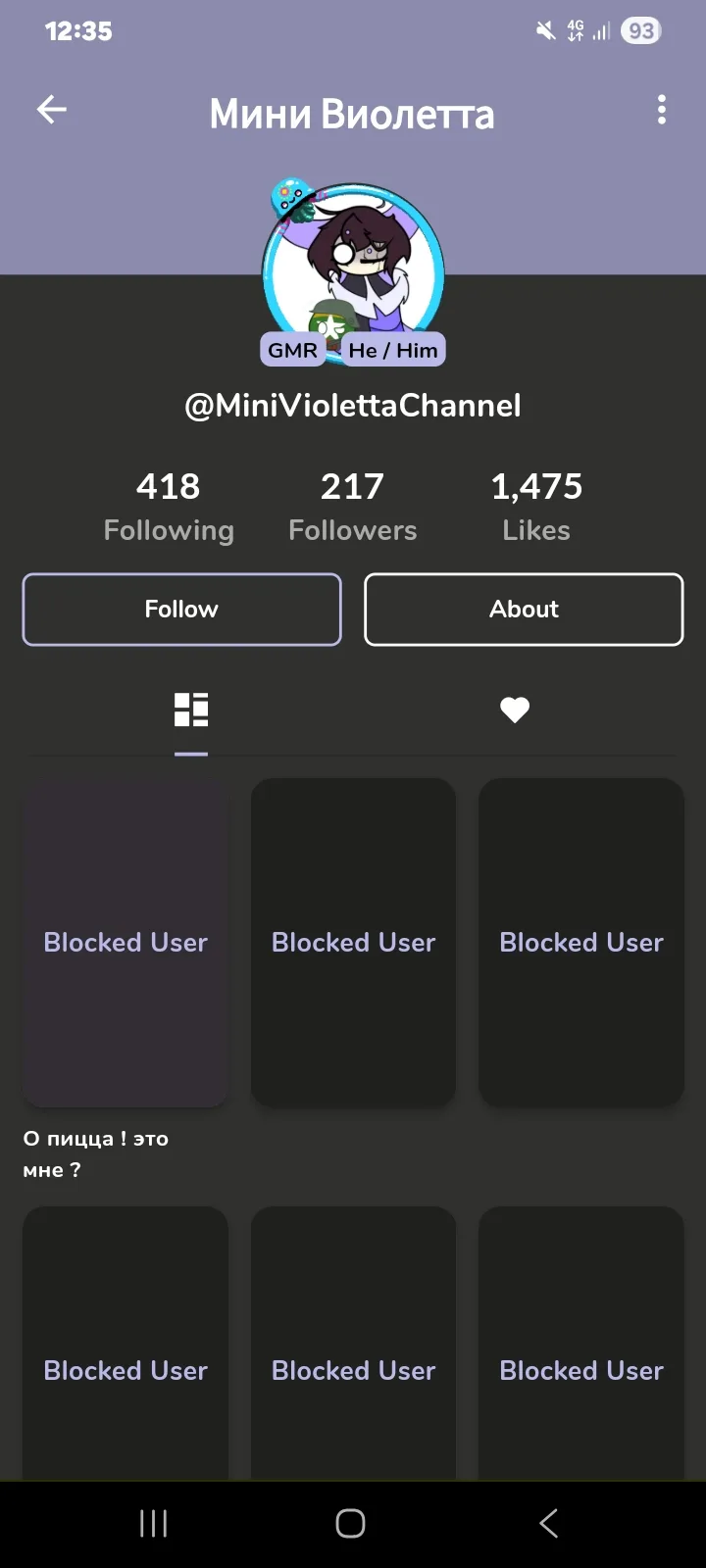Tap the Android home button icon
The width and height of the screenshot is (706, 1568).
click(x=351, y=1523)
